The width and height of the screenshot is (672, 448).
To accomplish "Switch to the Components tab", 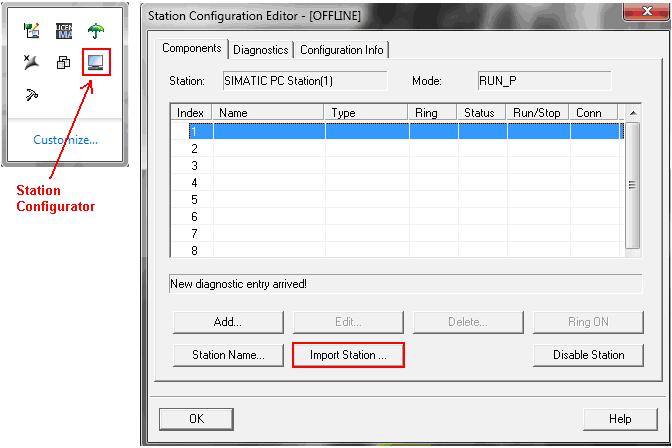I will coord(192,48).
